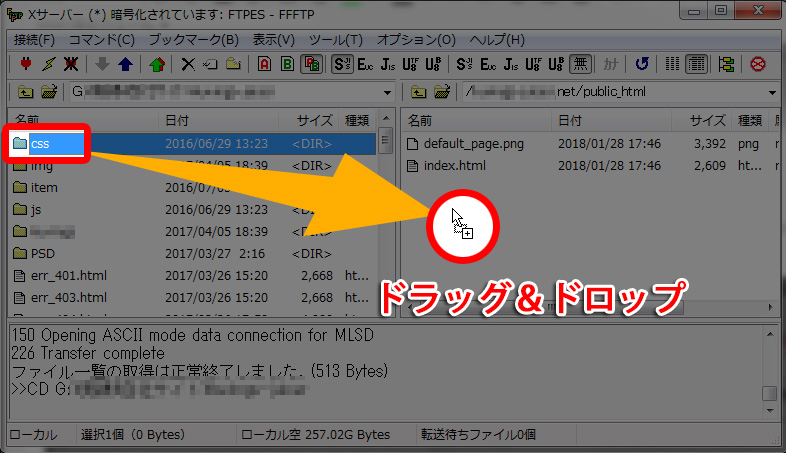This screenshot has height=453, width=786.
Task: Toggle Binary transfer mode (B)
Action: (287, 64)
